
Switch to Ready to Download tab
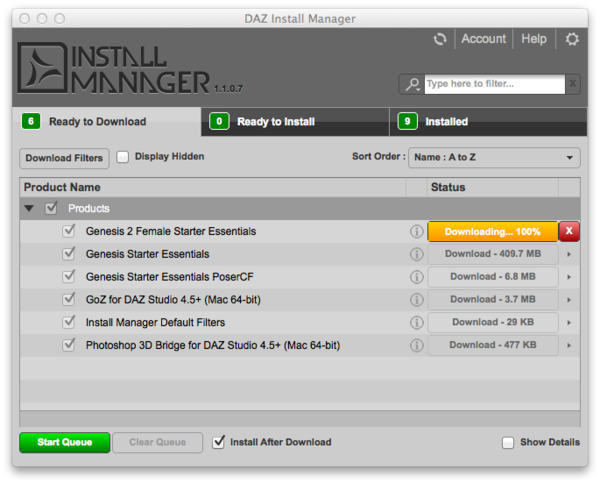(x=107, y=122)
